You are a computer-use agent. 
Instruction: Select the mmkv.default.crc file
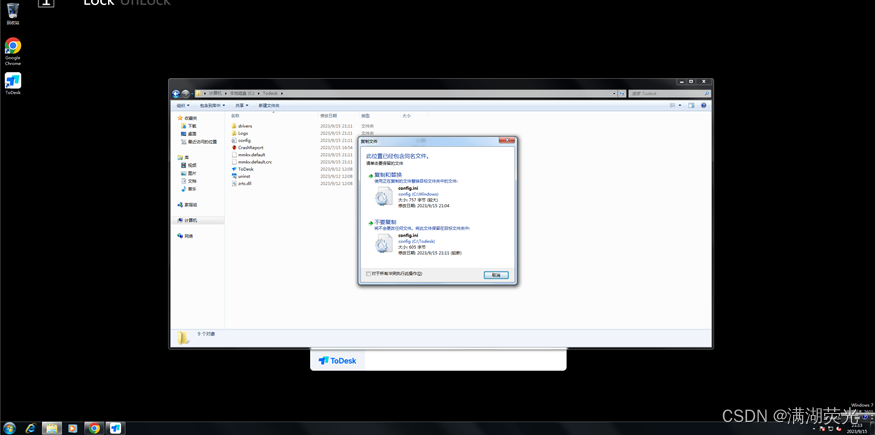click(x=251, y=162)
